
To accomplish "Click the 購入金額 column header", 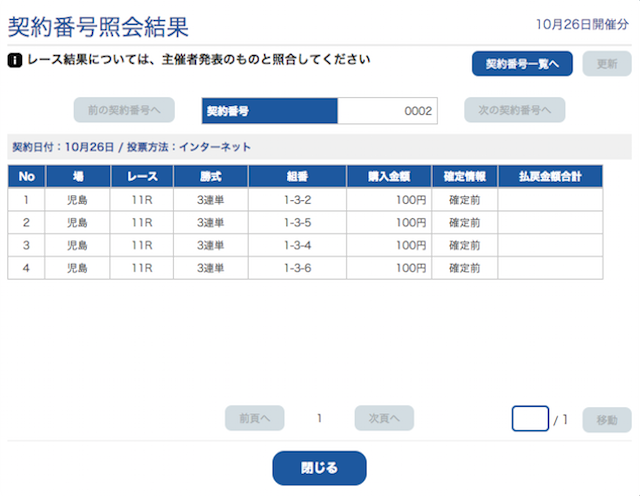I will [x=389, y=176].
